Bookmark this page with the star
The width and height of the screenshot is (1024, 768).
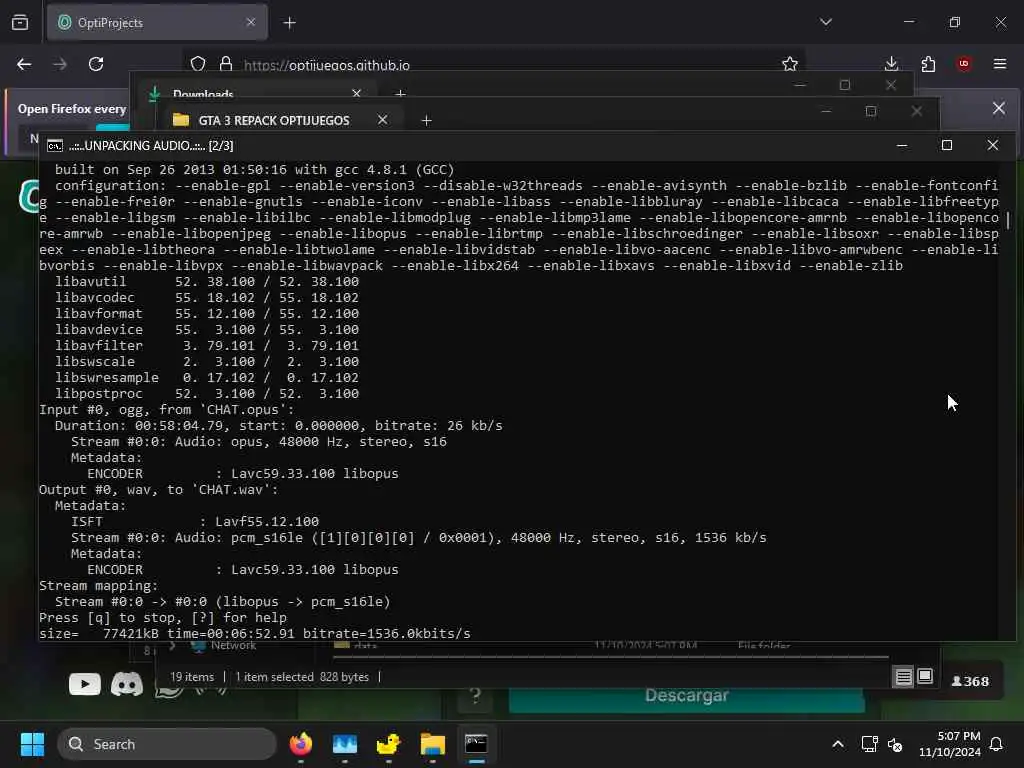pyautogui.click(x=790, y=64)
